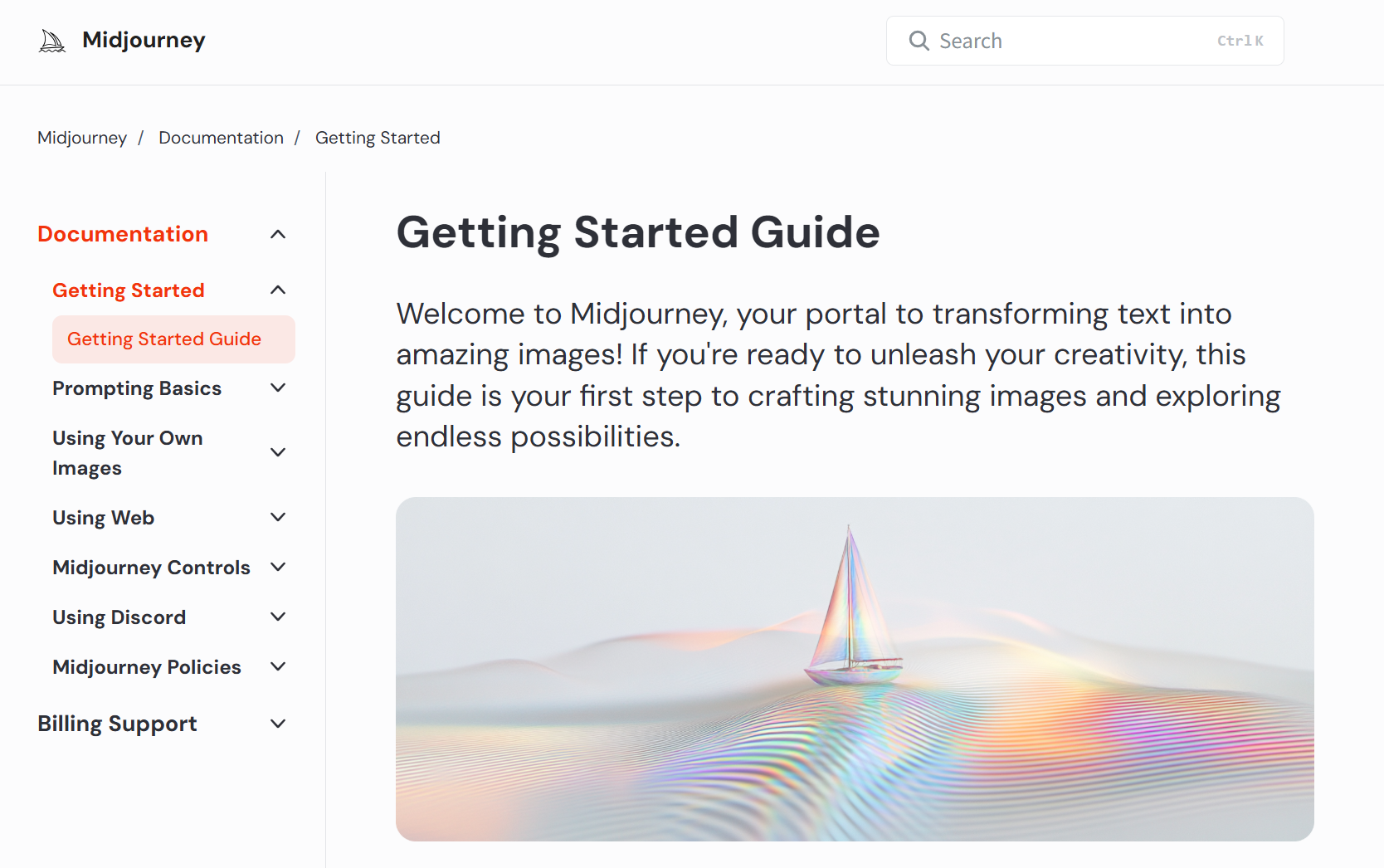Viewport: 1384px width, 868px height.
Task: Expand Prompting Basics chevron
Action: [x=278, y=388]
